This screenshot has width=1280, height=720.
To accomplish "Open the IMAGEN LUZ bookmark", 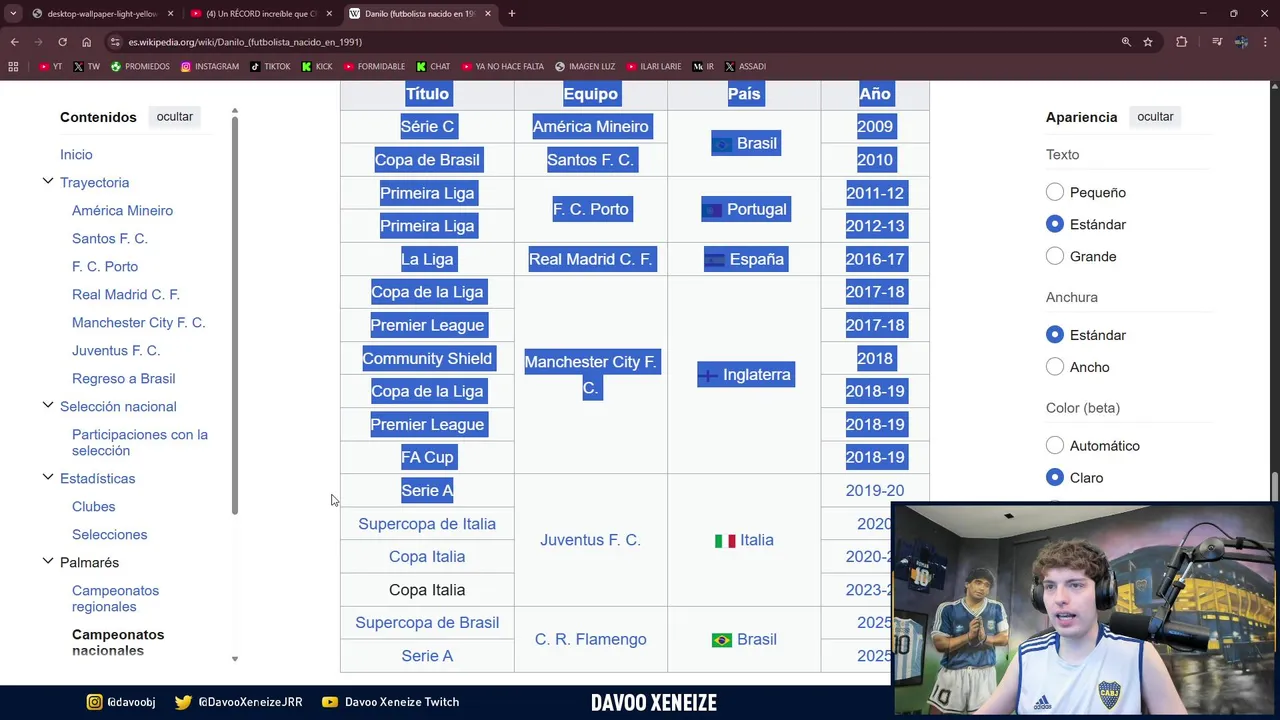I will point(585,67).
